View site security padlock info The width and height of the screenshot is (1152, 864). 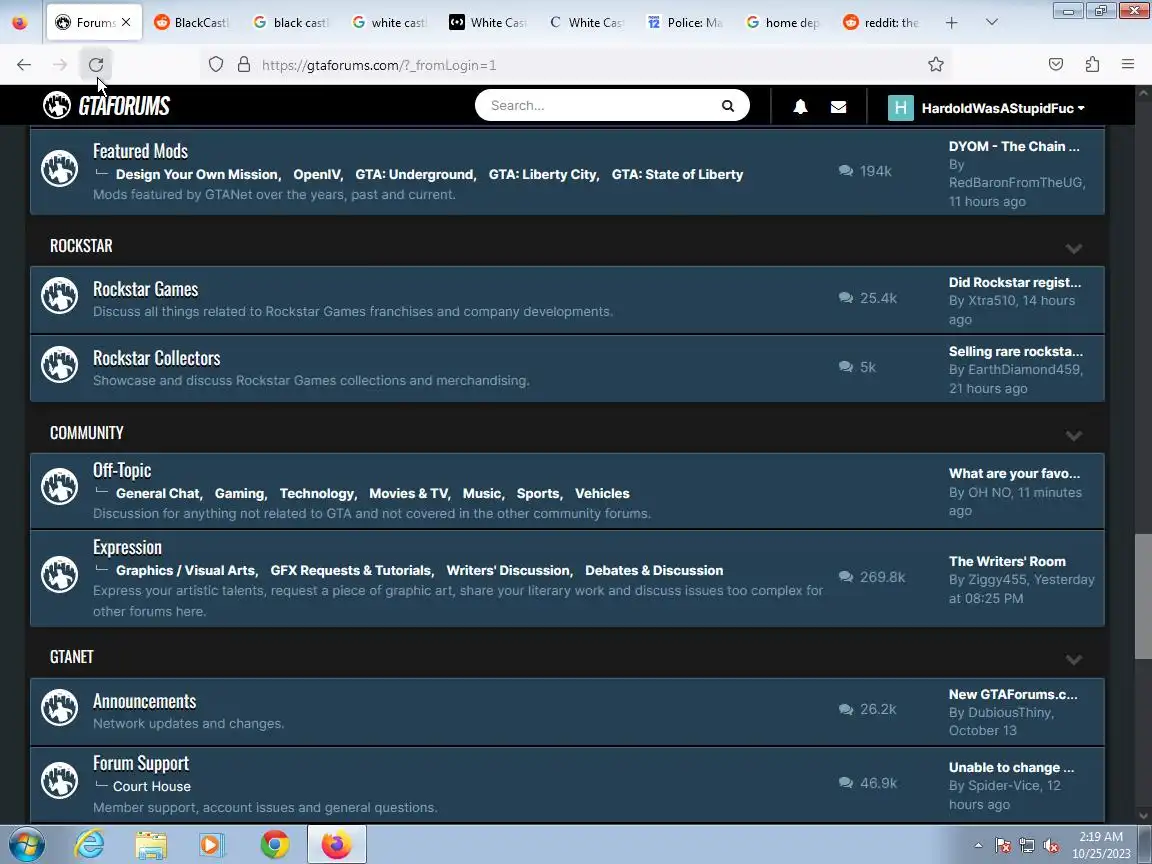(244, 65)
